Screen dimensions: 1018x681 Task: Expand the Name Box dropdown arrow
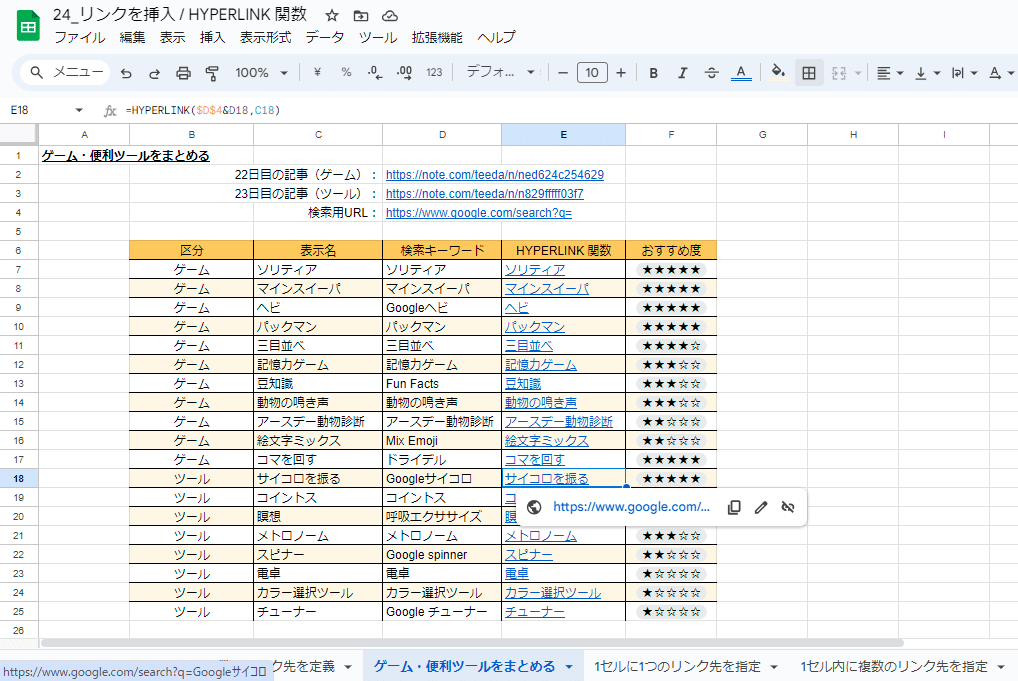tap(79, 110)
